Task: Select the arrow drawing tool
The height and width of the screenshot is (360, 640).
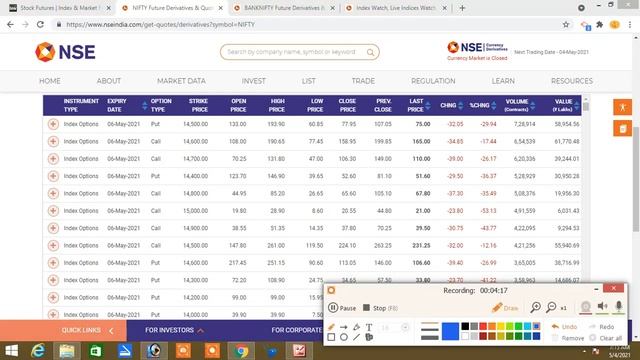Action: pos(344,327)
